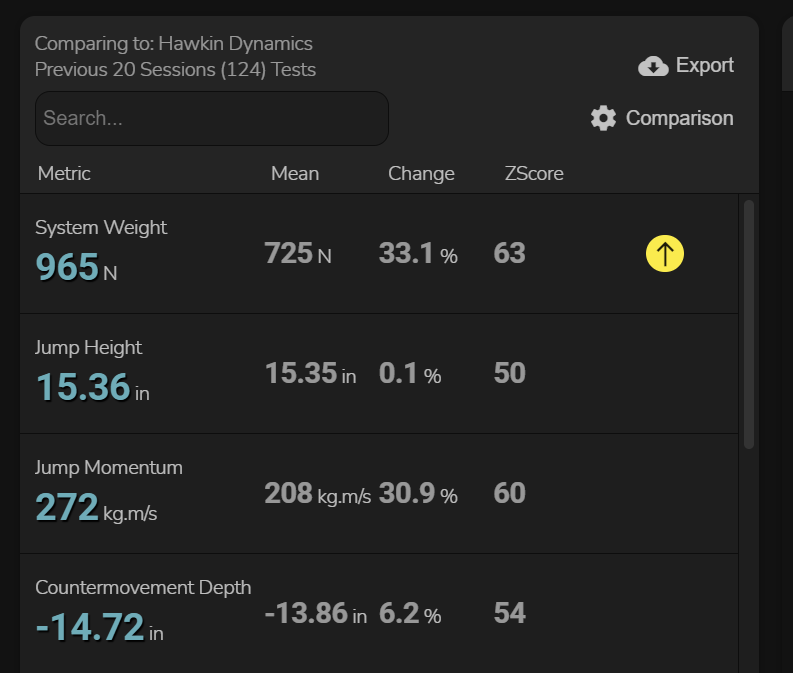Sort by the Metric column header
Screen dimensions: 793x673
(64, 173)
